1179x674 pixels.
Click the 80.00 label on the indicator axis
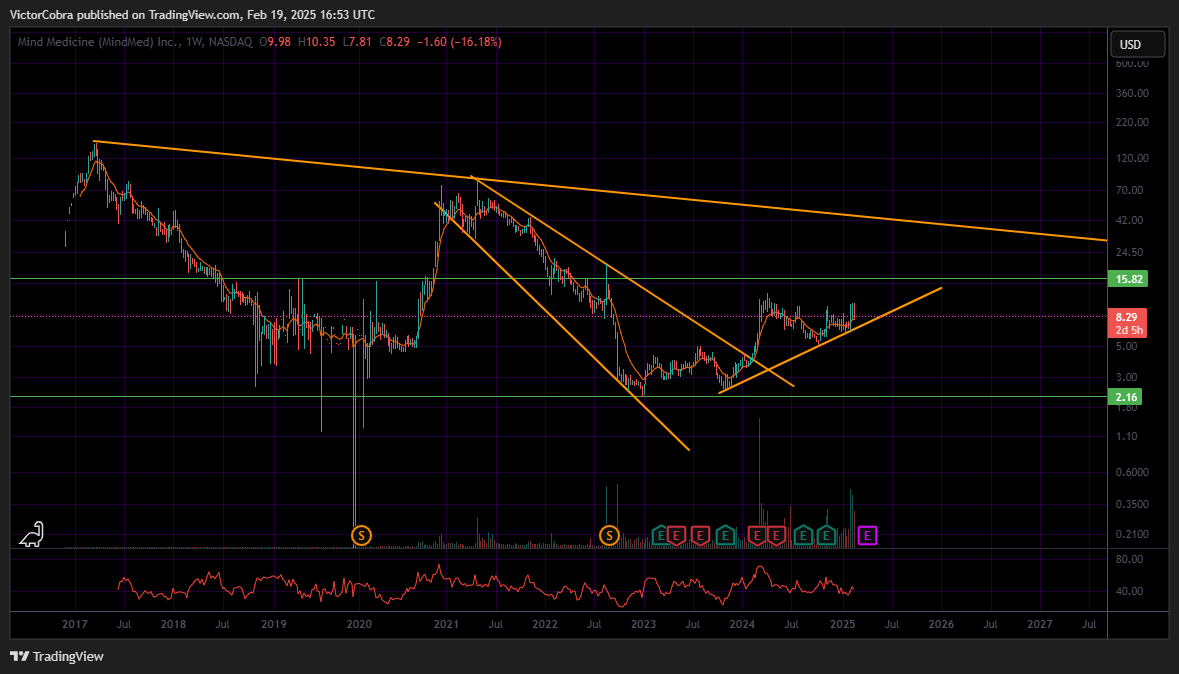pos(1130,560)
